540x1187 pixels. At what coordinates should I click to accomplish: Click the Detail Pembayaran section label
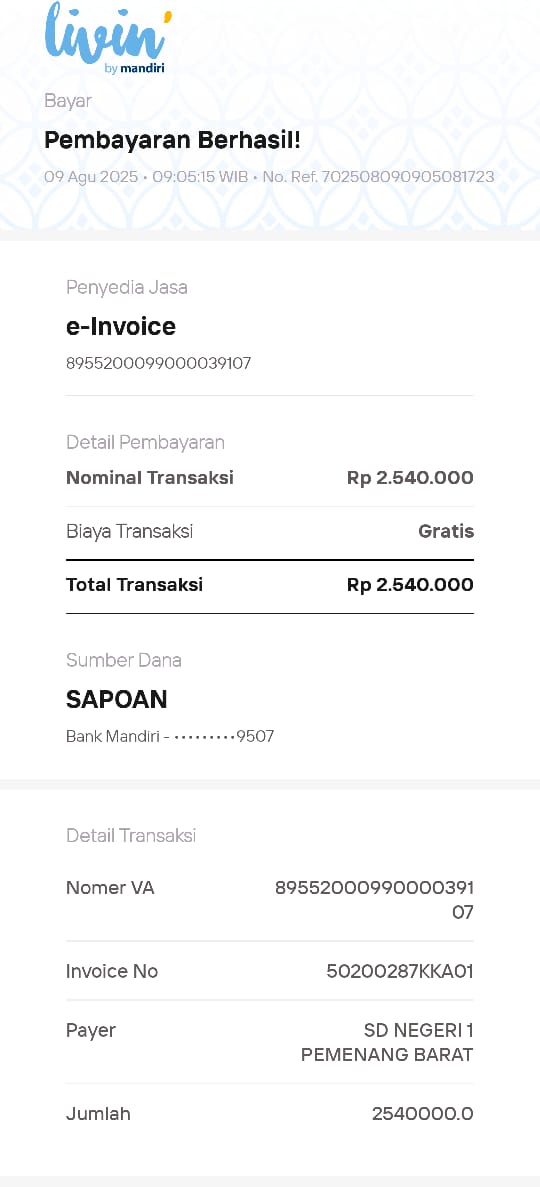[145, 442]
